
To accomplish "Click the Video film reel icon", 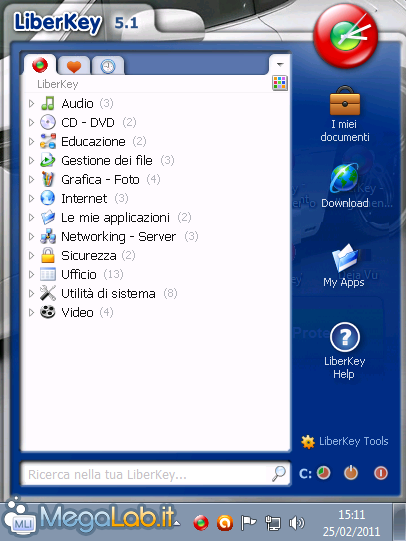I will point(48,312).
